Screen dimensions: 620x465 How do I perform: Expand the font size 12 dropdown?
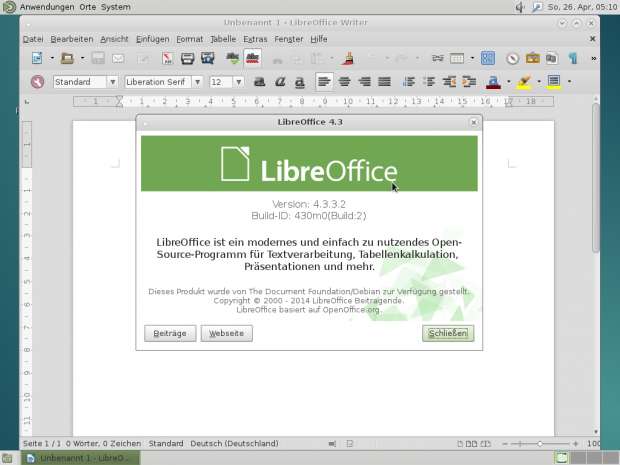coord(238,82)
